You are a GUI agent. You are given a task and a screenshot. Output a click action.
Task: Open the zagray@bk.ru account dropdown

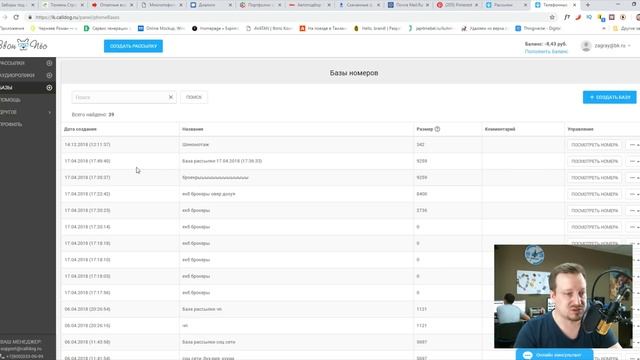612,46
